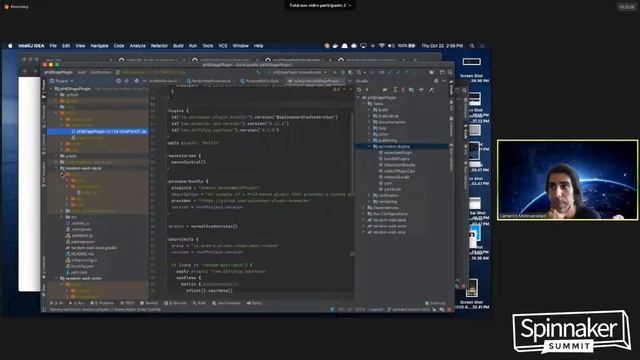The image size is (640, 360).
Task: Select documentation task group in Gradle
Action: pyautogui.click(x=388, y=122)
